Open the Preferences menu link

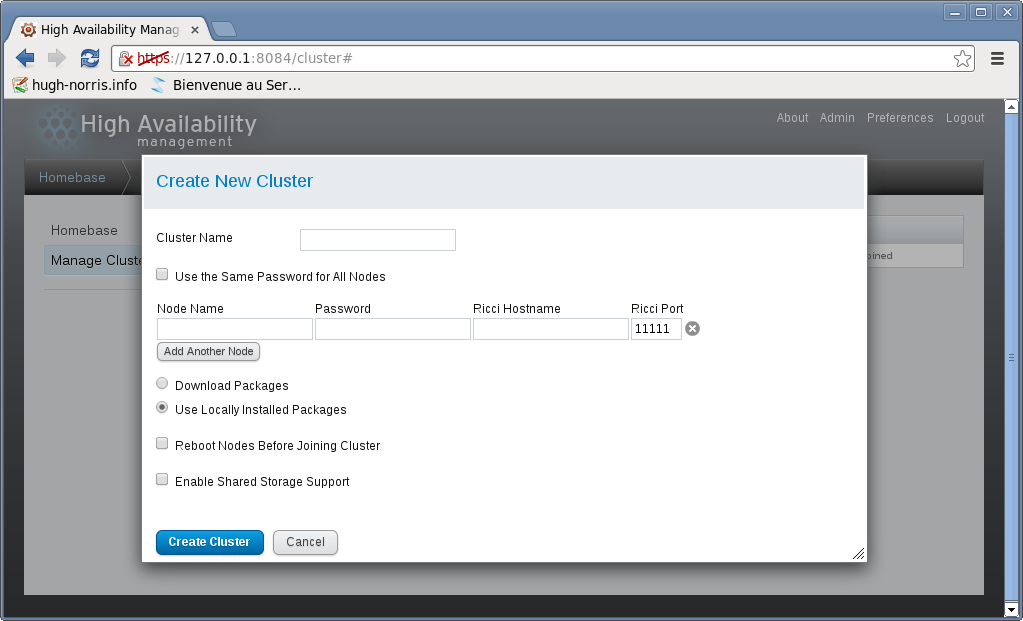900,118
